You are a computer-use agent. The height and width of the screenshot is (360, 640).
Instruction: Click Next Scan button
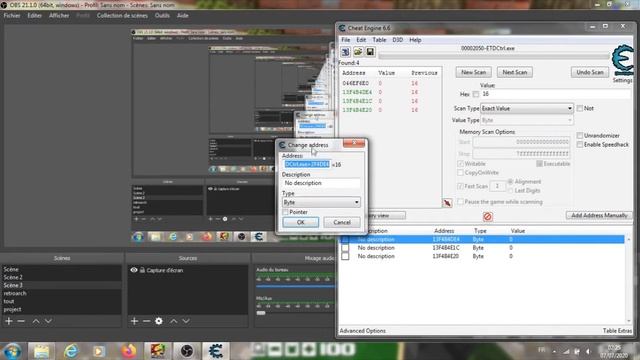(x=515, y=72)
